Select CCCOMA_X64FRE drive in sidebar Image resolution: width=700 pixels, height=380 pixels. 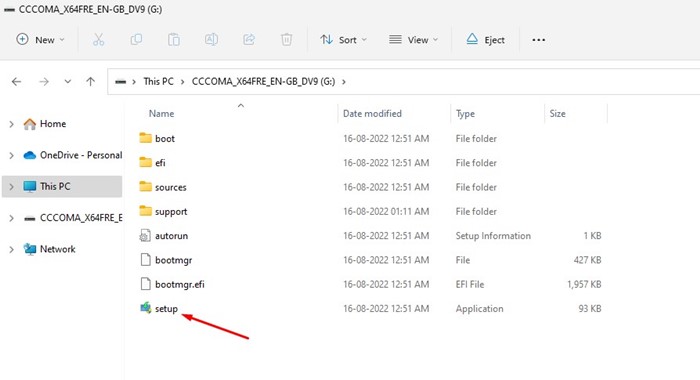tap(81, 217)
